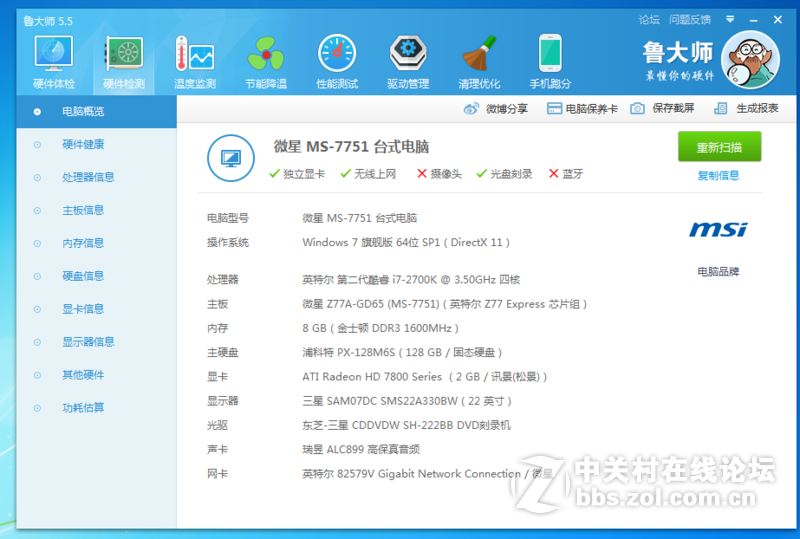Click the 摄像头 status item
The height and width of the screenshot is (539, 800).
[x=439, y=174]
